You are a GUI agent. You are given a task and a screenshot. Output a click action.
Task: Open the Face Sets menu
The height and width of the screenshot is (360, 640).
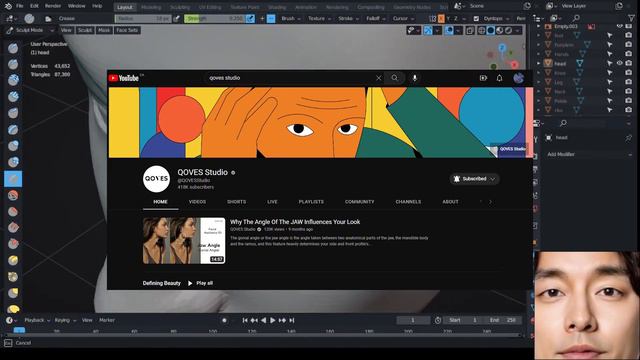(127, 30)
